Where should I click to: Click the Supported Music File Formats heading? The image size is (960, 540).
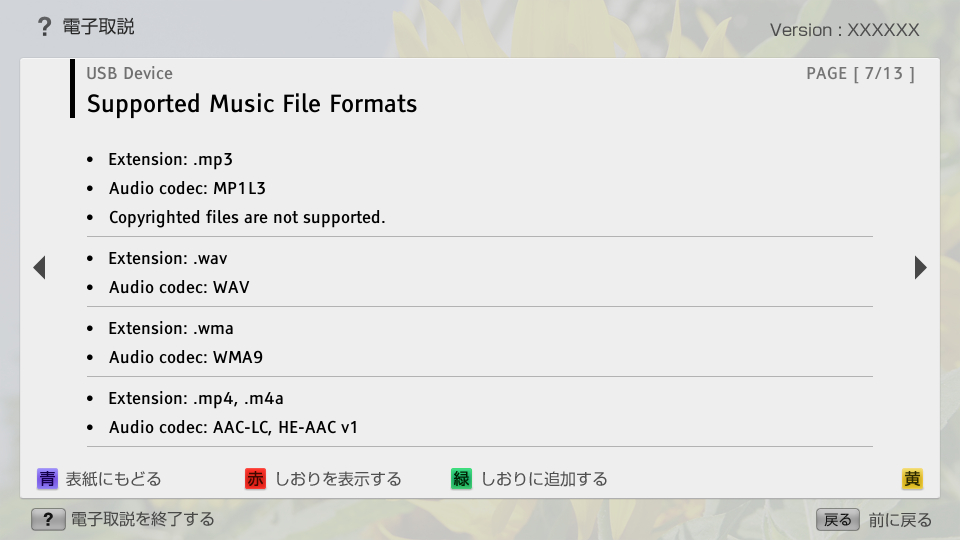click(252, 104)
